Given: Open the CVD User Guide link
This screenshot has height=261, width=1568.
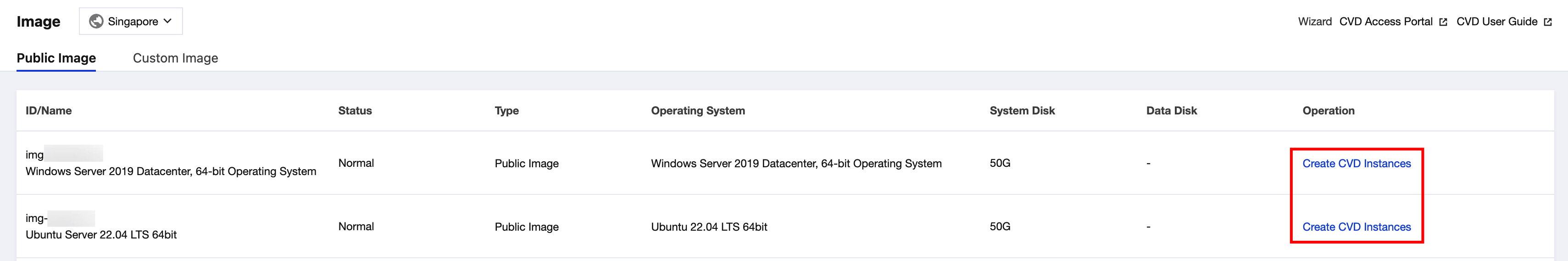Looking at the screenshot, I should pos(1496,21).
